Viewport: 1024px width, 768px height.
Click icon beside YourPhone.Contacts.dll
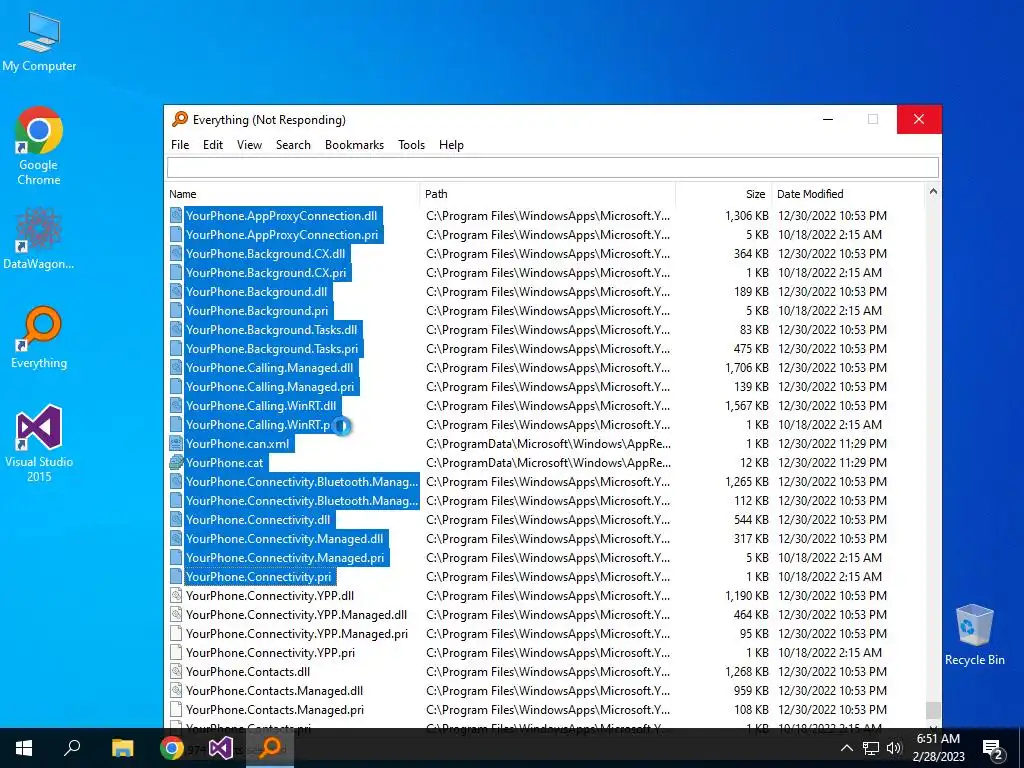pyautogui.click(x=176, y=671)
